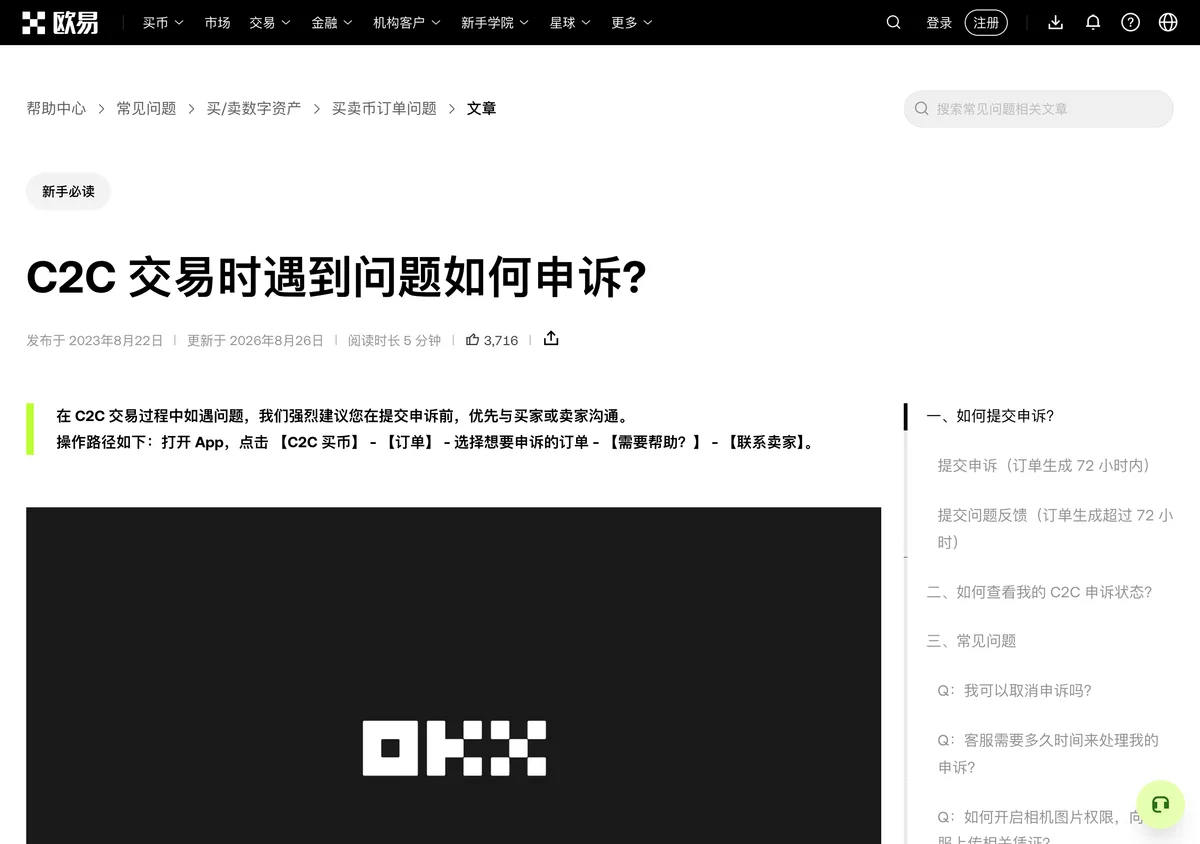The width and height of the screenshot is (1200, 844).
Task: Expand the 买币 dropdown menu
Action: pos(163,22)
